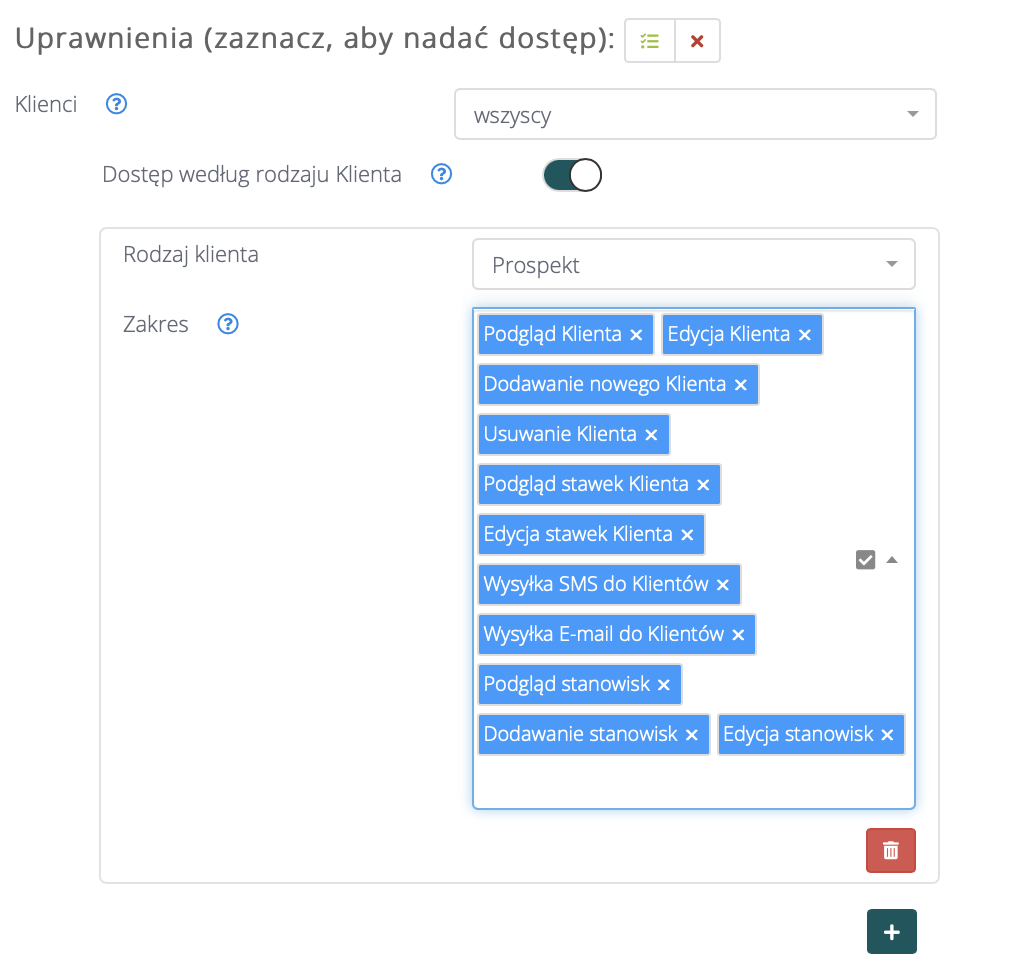
Task: Open the Klienci dropdown showing wszyscy
Action: click(695, 114)
